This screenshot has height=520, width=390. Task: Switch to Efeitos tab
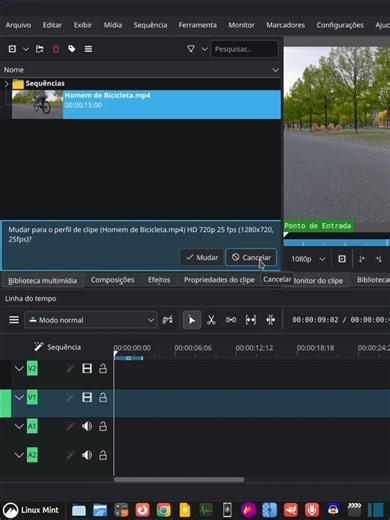159,280
